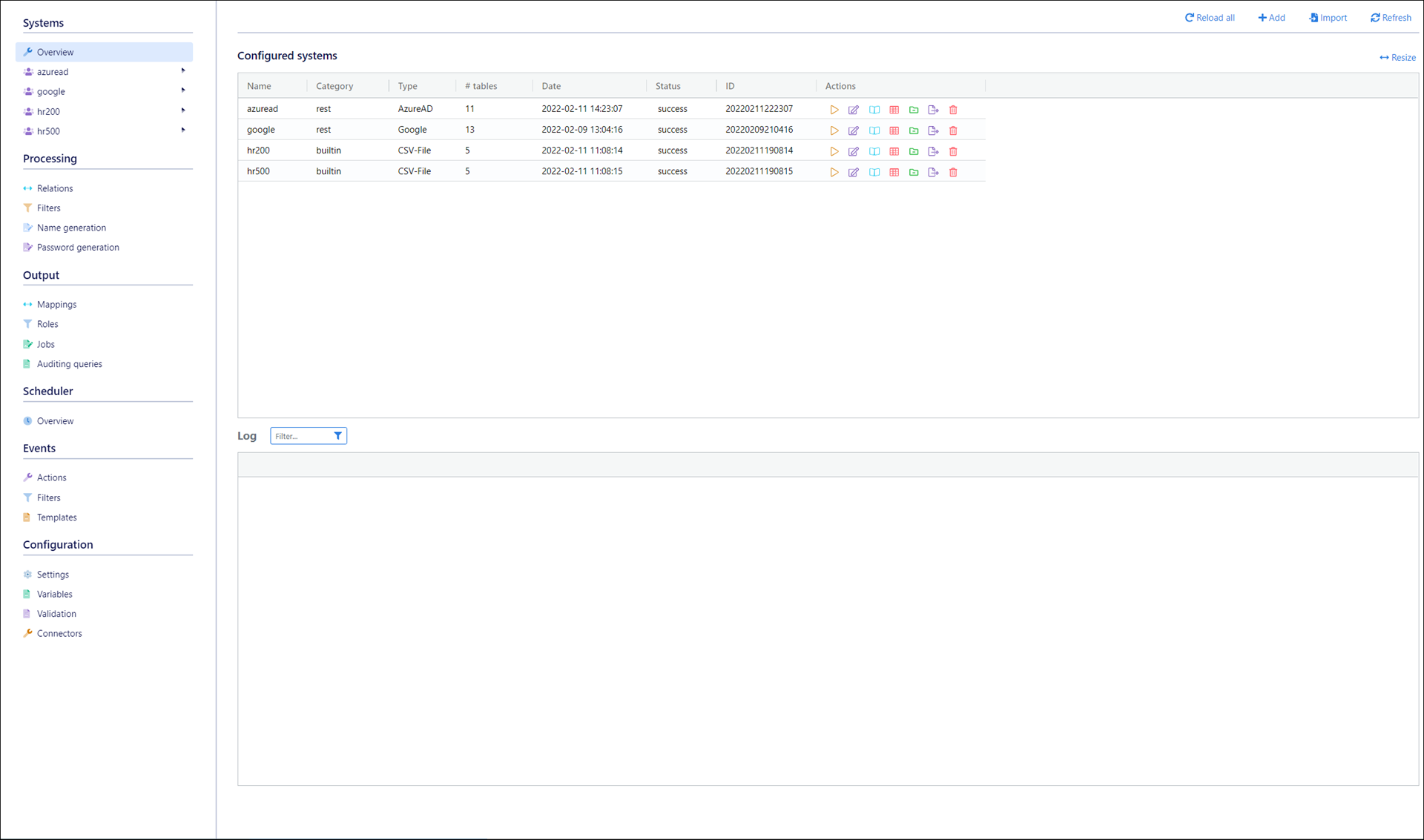Click red table grid icon for hr500

894,172
